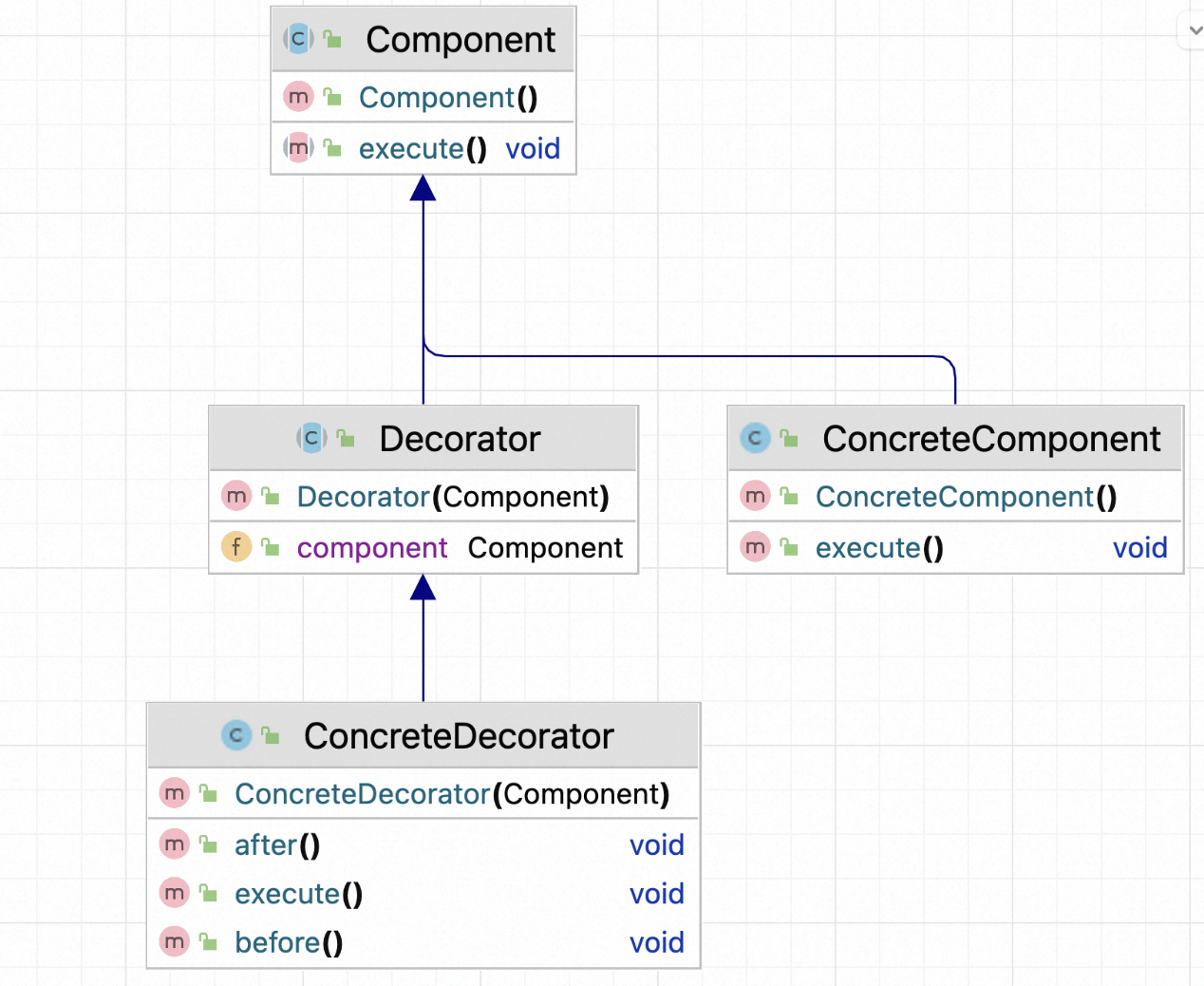Click the field icon next to component
Screen dimensions: 1204x986
pyautogui.click(x=236, y=547)
